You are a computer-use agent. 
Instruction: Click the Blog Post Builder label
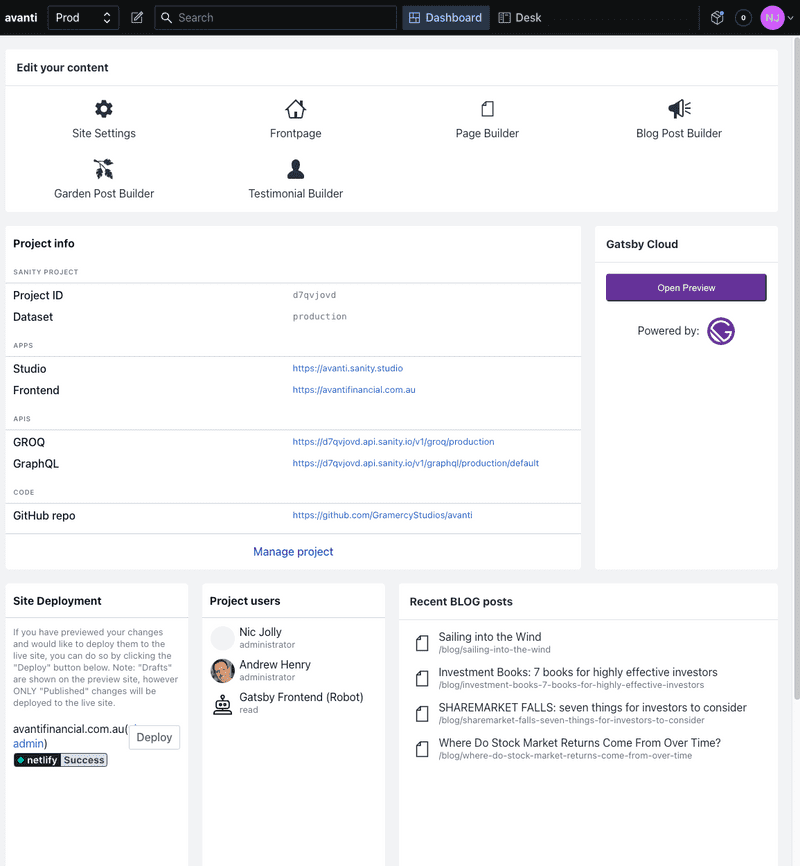[679, 133]
